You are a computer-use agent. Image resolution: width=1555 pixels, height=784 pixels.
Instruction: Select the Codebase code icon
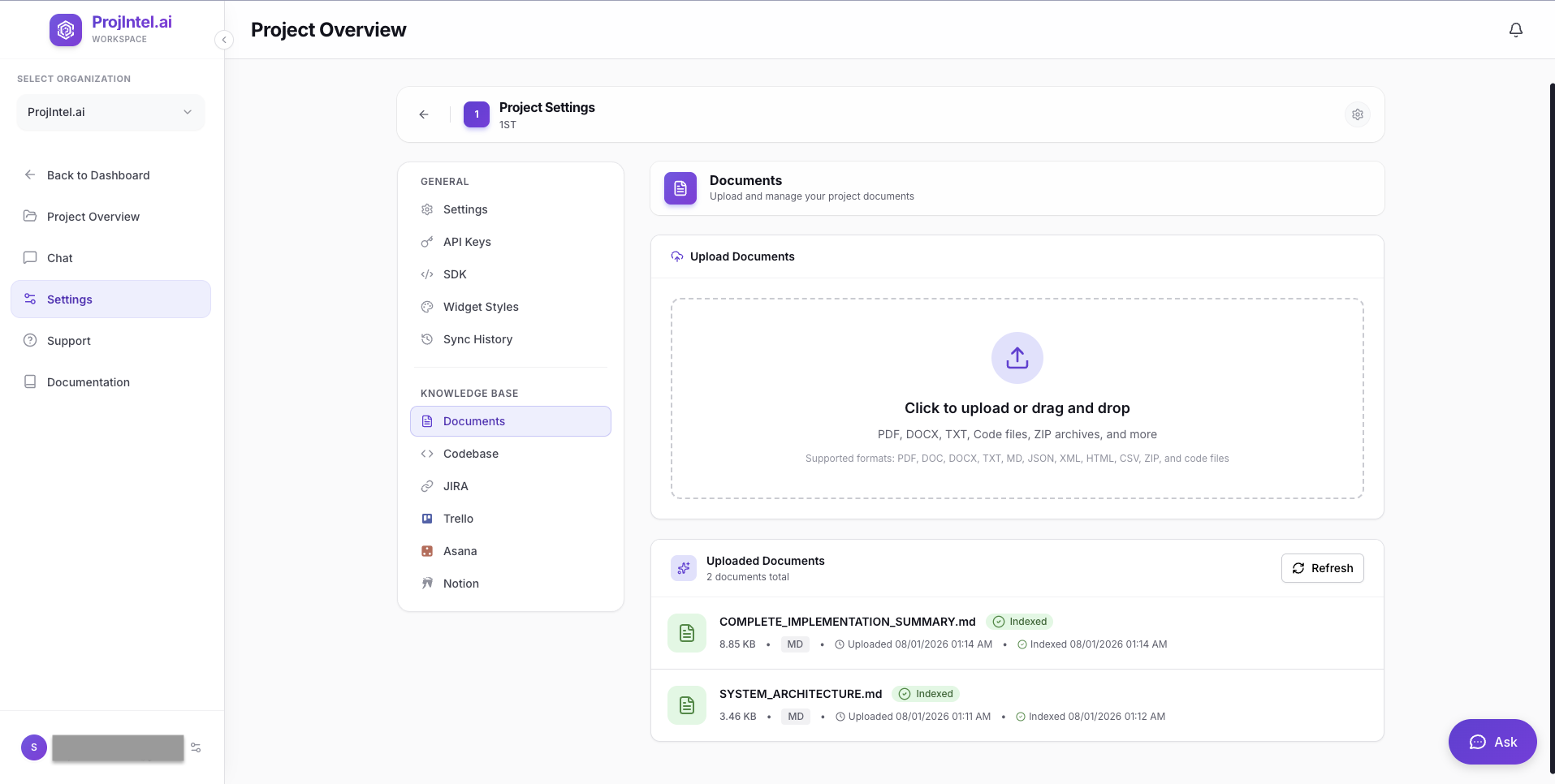pyautogui.click(x=427, y=453)
